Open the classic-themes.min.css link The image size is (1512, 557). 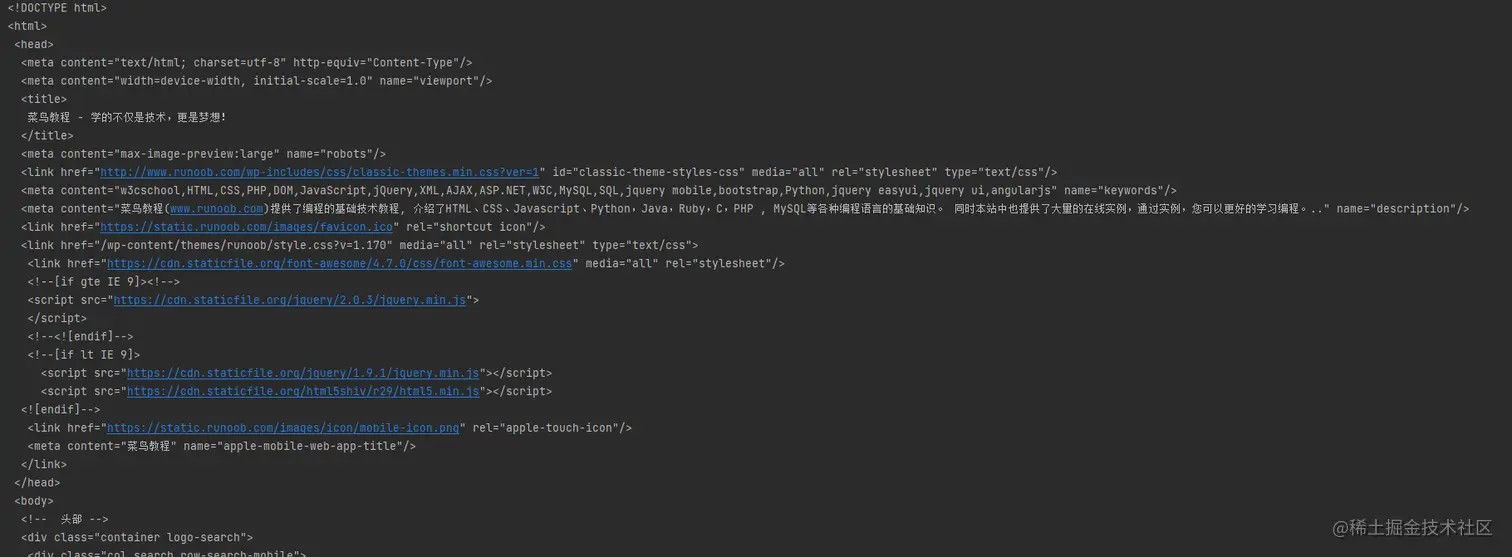pyautogui.click(x=320, y=172)
